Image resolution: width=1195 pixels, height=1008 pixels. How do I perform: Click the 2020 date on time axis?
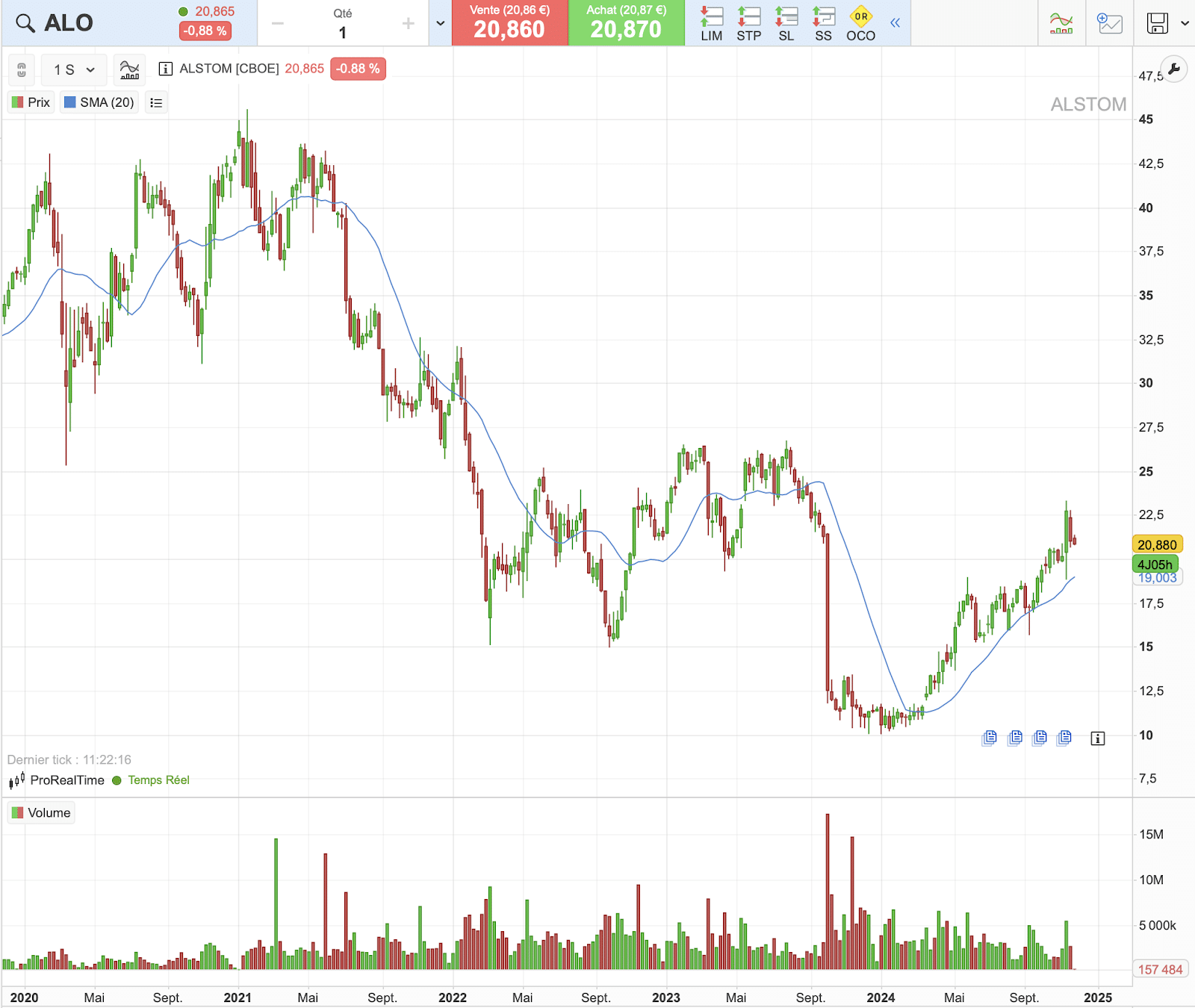pos(24,998)
